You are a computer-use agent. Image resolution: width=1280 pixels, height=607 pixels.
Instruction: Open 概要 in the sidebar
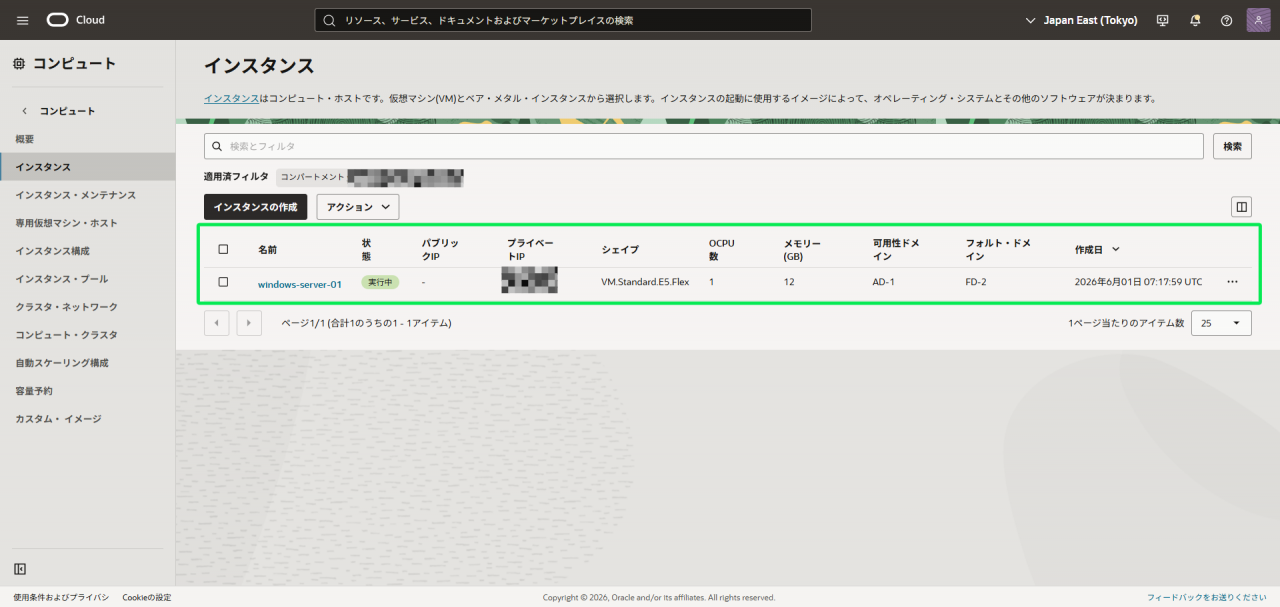click(25, 139)
